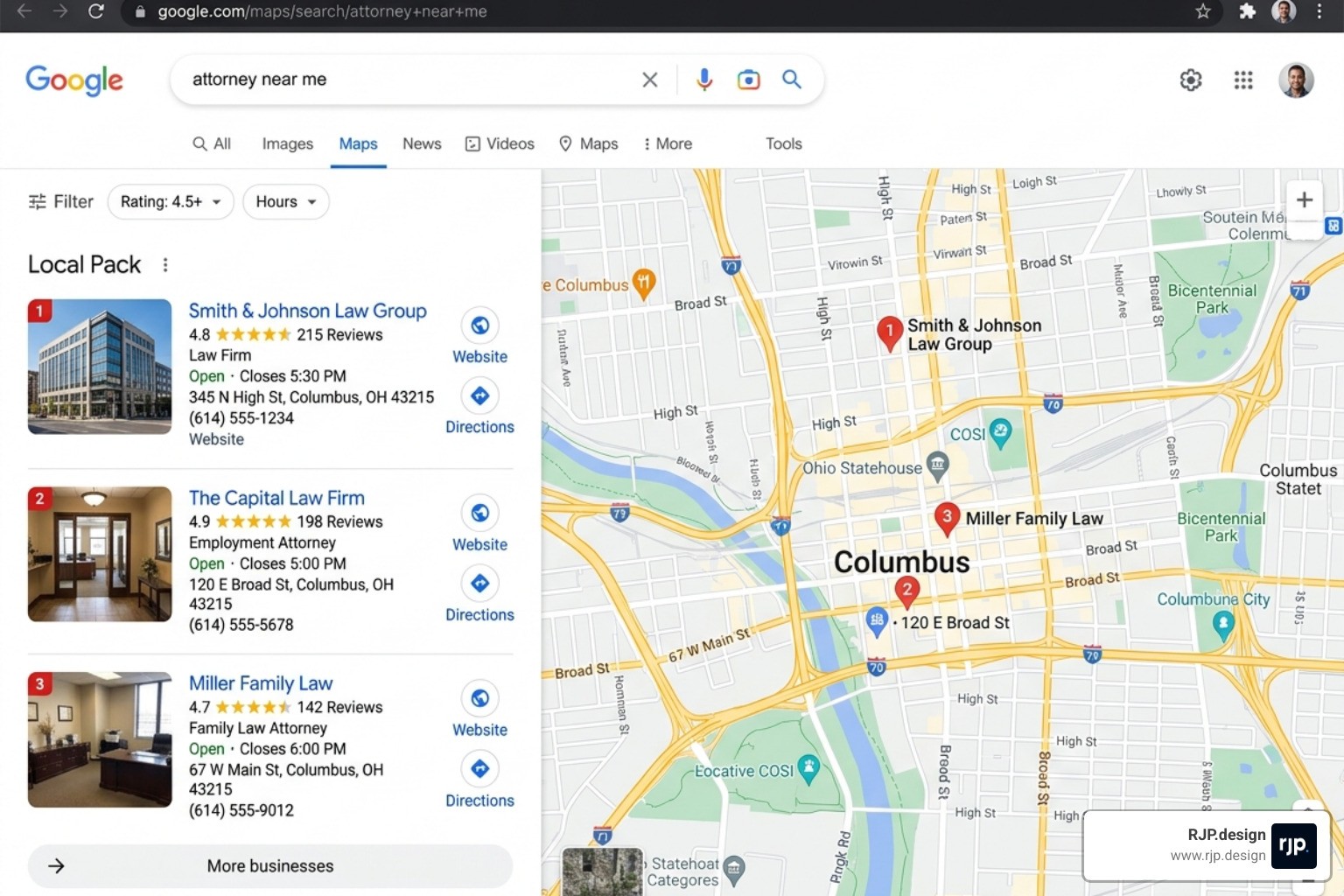
Task: Switch to the Videos tab
Action: [x=500, y=143]
